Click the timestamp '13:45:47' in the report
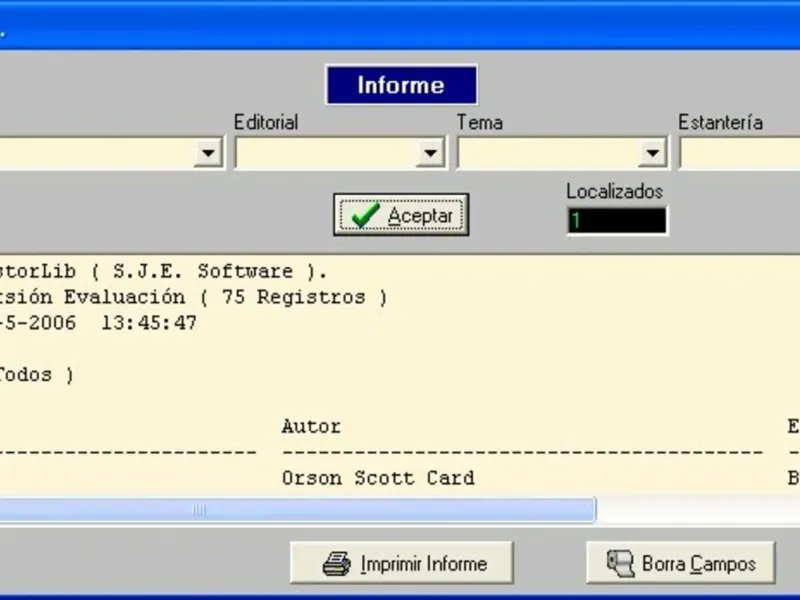Screen dimensions: 800x600 tap(149, 323)
